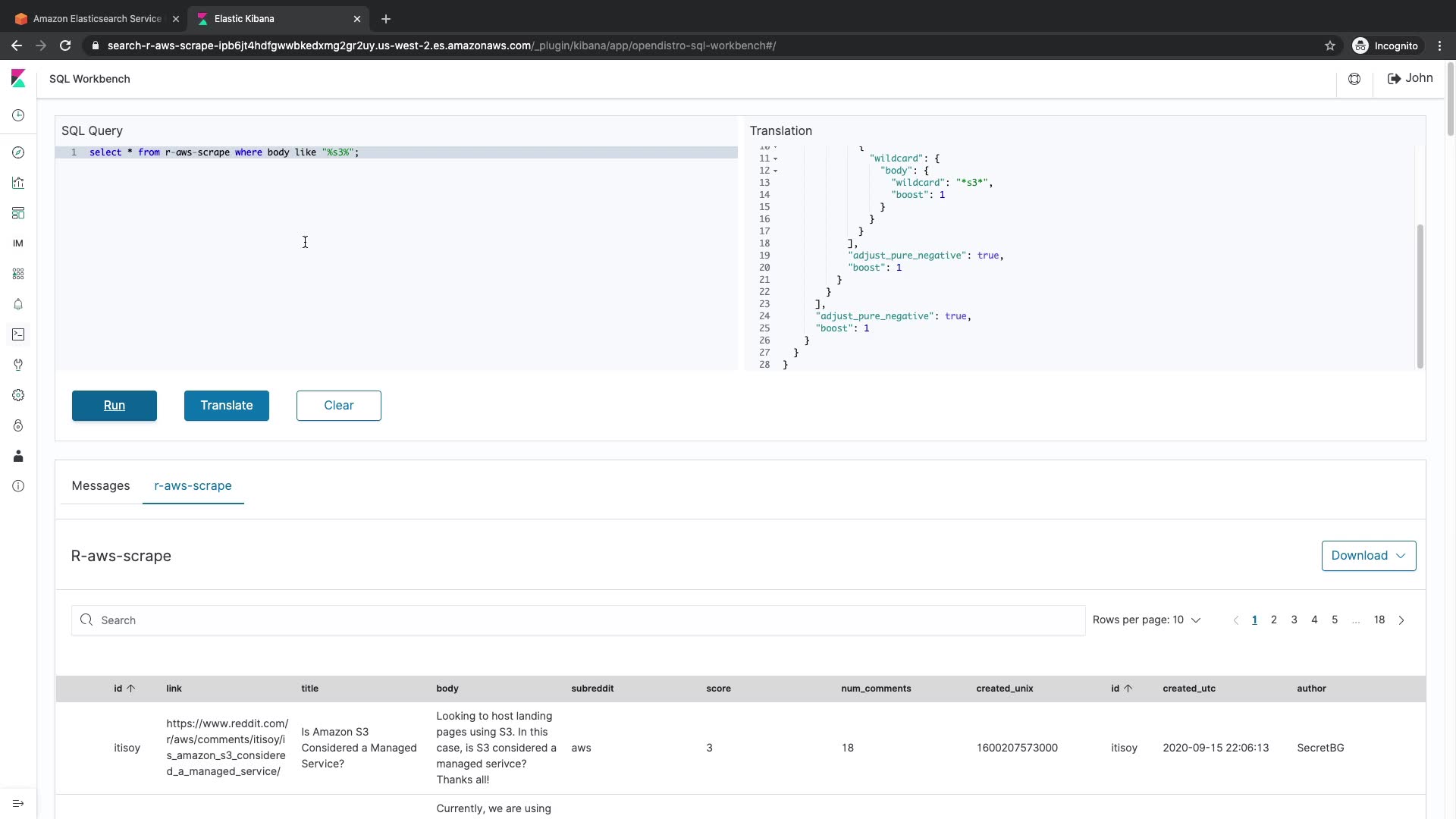Open Alerting bell icon in sidebar
This screenshot has width=1456, height=819.
18,304
